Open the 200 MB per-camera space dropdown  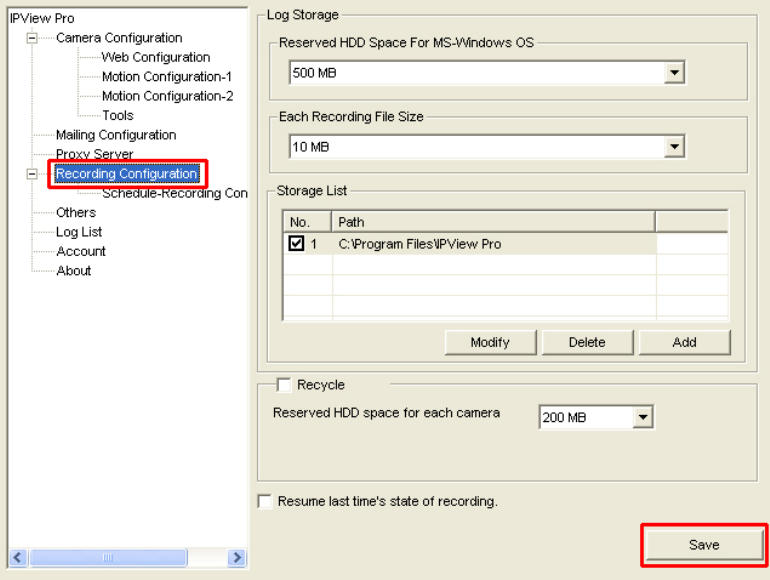[642, 418]
